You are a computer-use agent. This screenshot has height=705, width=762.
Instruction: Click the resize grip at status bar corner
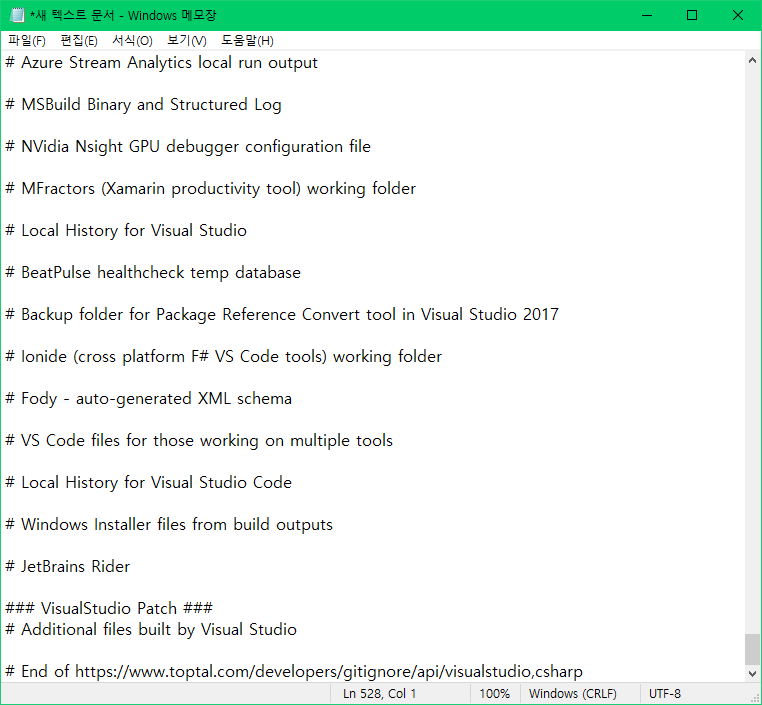pyautogui.click(x=755, y=698)
